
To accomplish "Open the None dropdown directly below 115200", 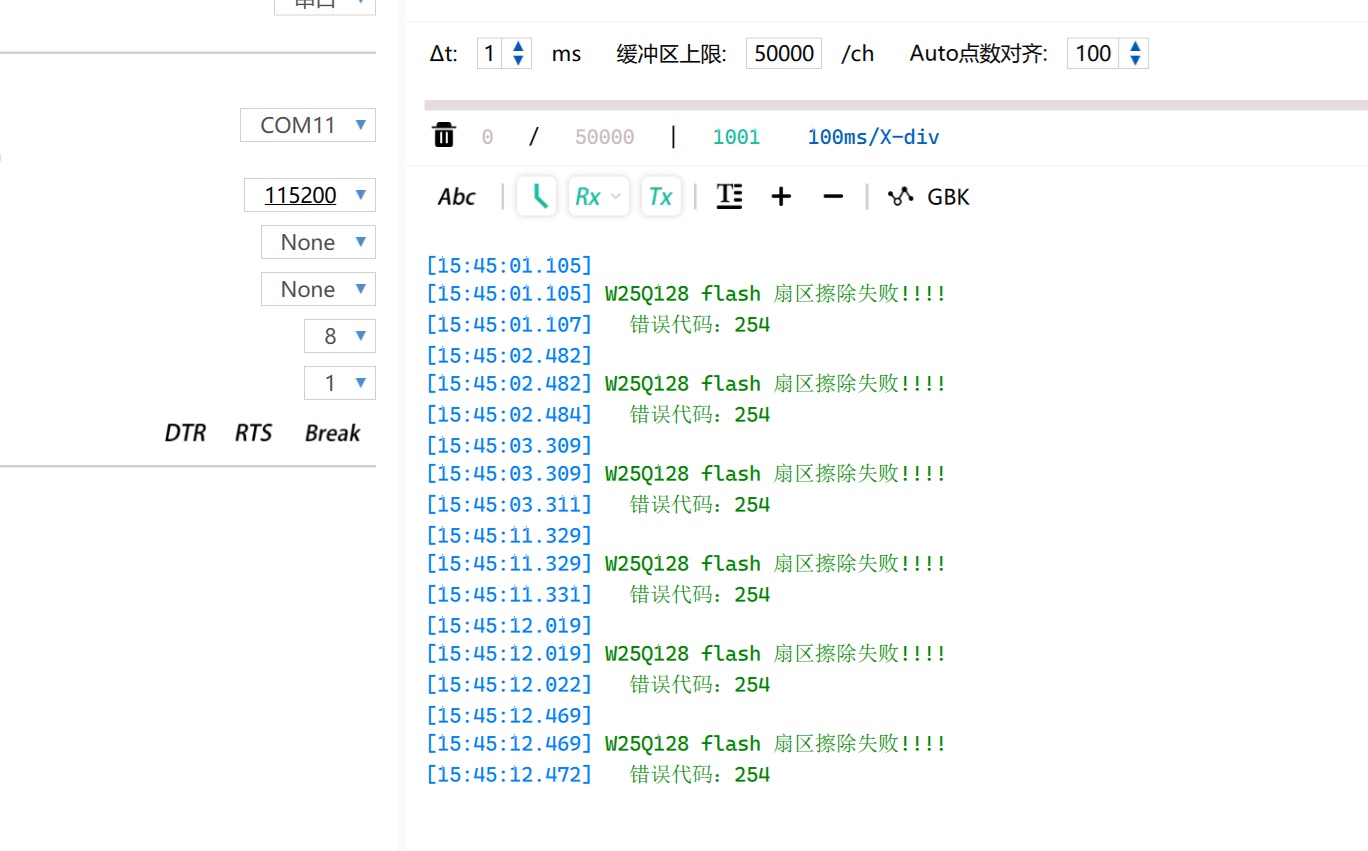I will [x=318, y=242].
